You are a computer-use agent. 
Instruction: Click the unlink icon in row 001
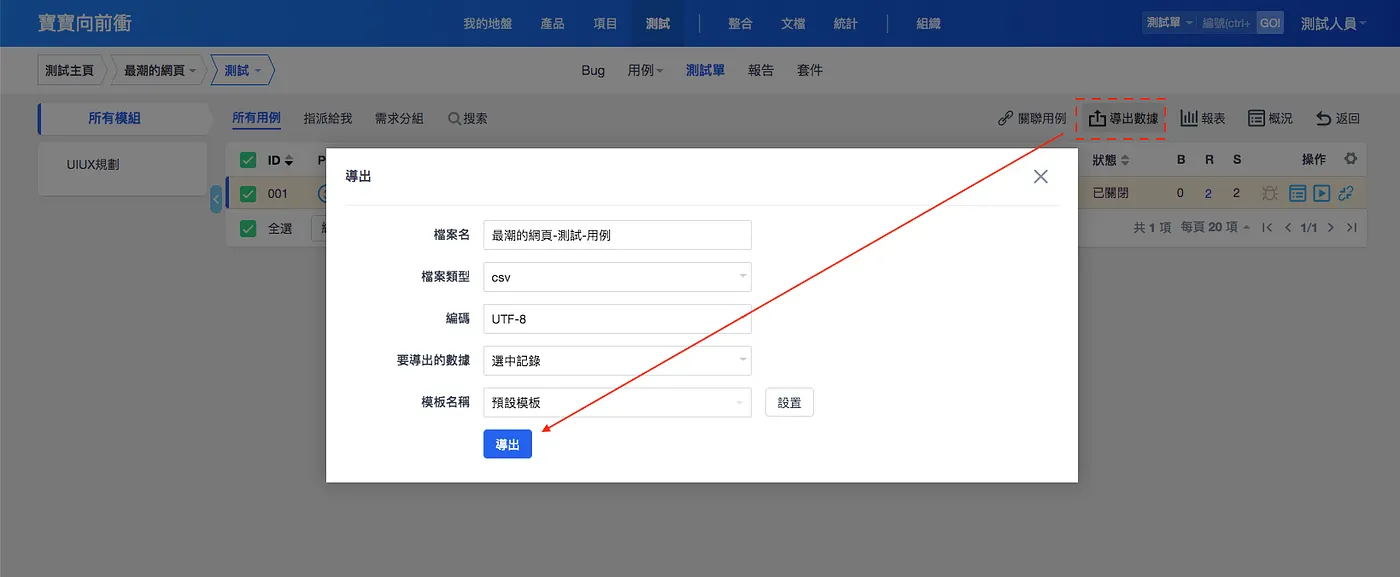pos(1346,193)
